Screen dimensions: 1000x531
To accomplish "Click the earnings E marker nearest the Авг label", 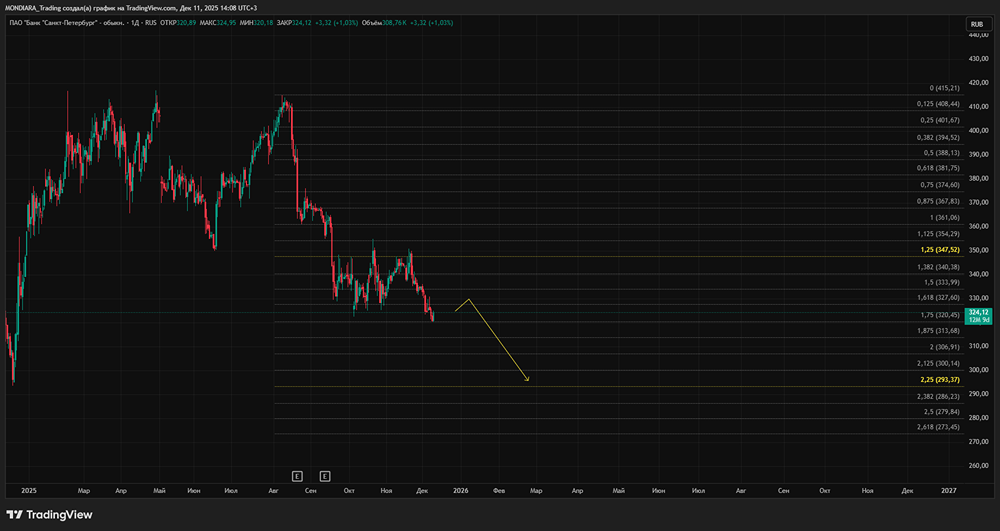I will (x=297, y=476).
